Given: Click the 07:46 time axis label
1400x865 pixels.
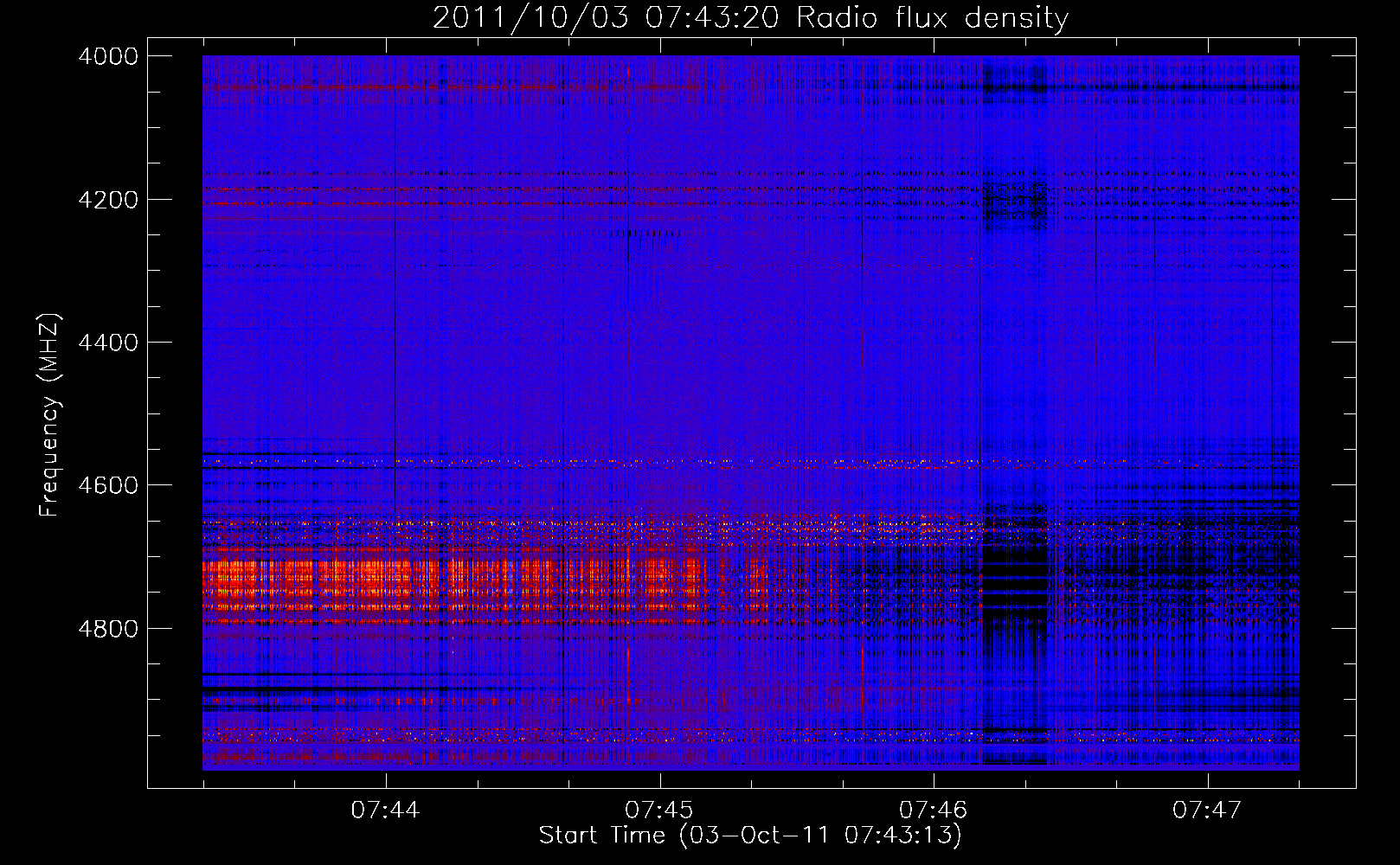Looking at the screenshot, I should point(933,810).
